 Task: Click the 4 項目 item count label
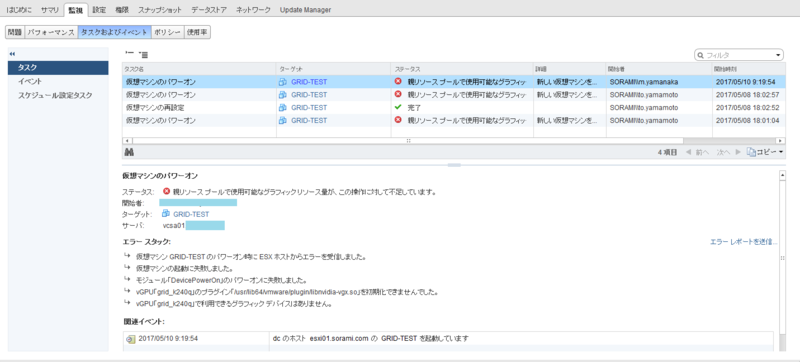[667, 152]
